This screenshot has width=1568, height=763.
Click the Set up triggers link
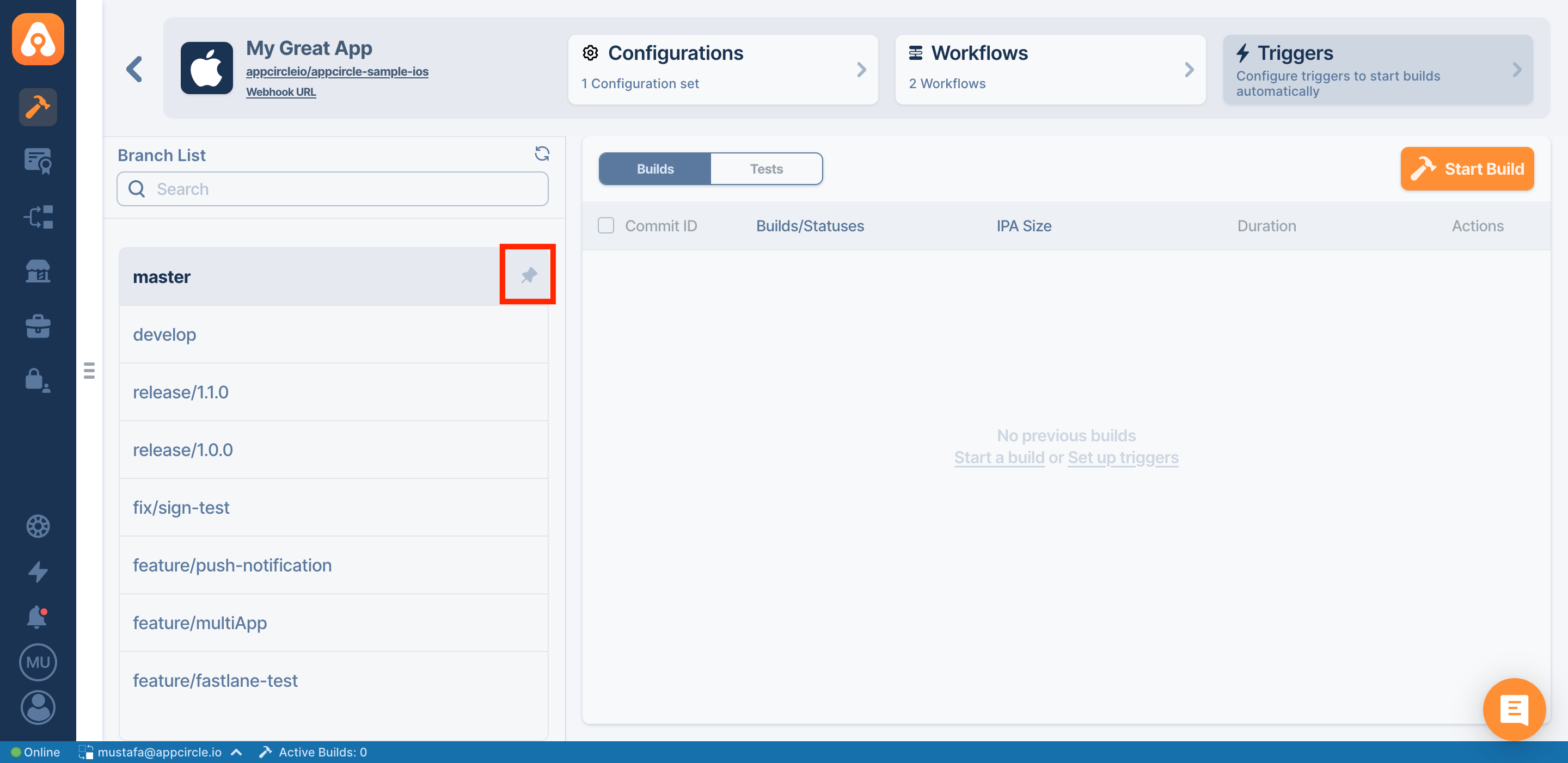tap(1123, 457)
